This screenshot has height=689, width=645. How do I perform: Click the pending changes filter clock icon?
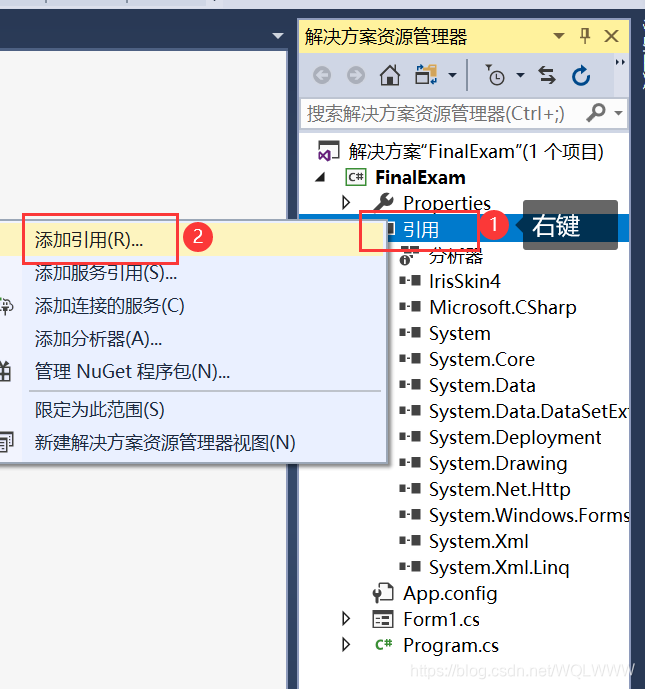(495, 75)
